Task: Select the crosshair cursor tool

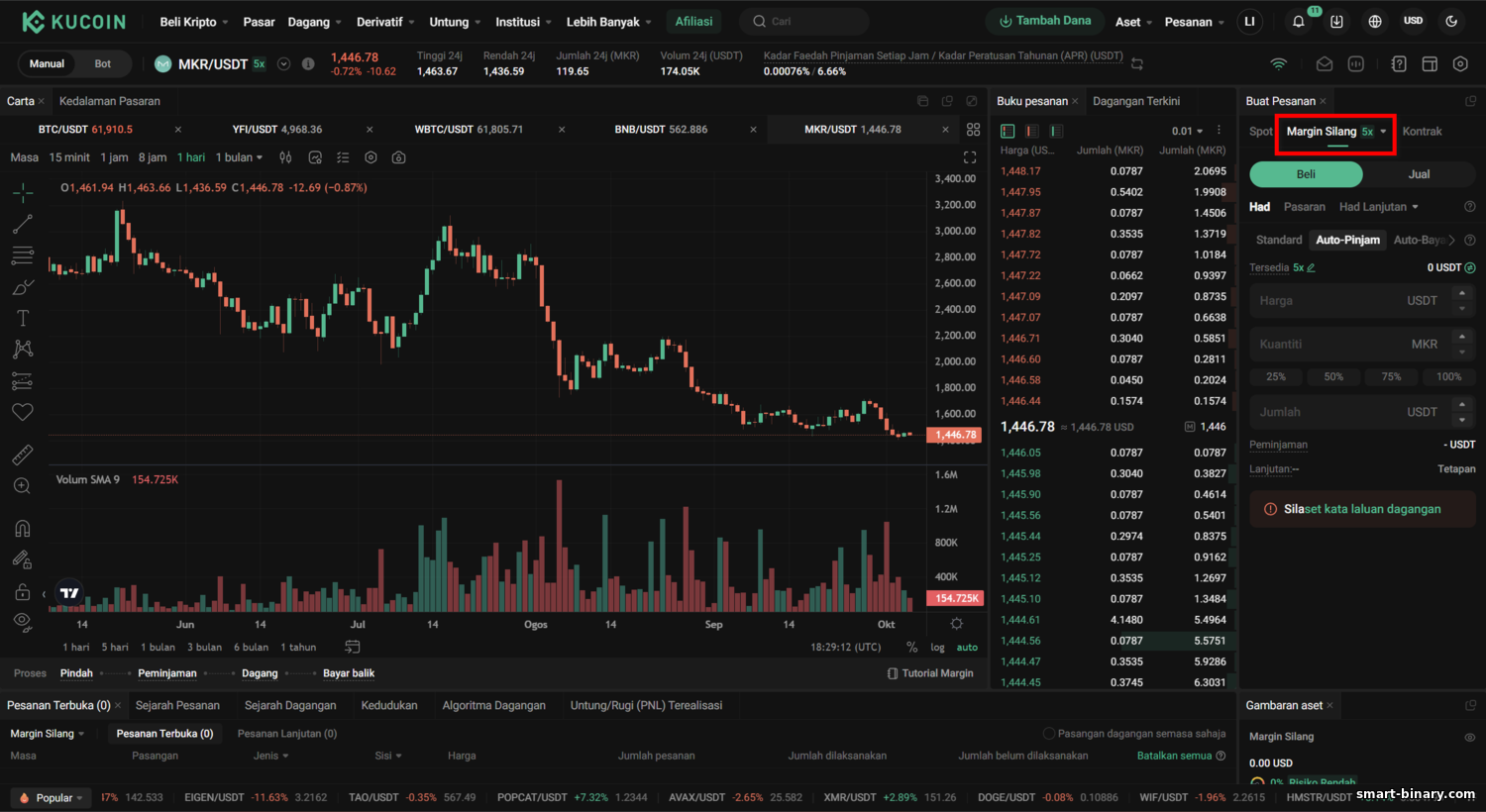Action: [23, 192]
